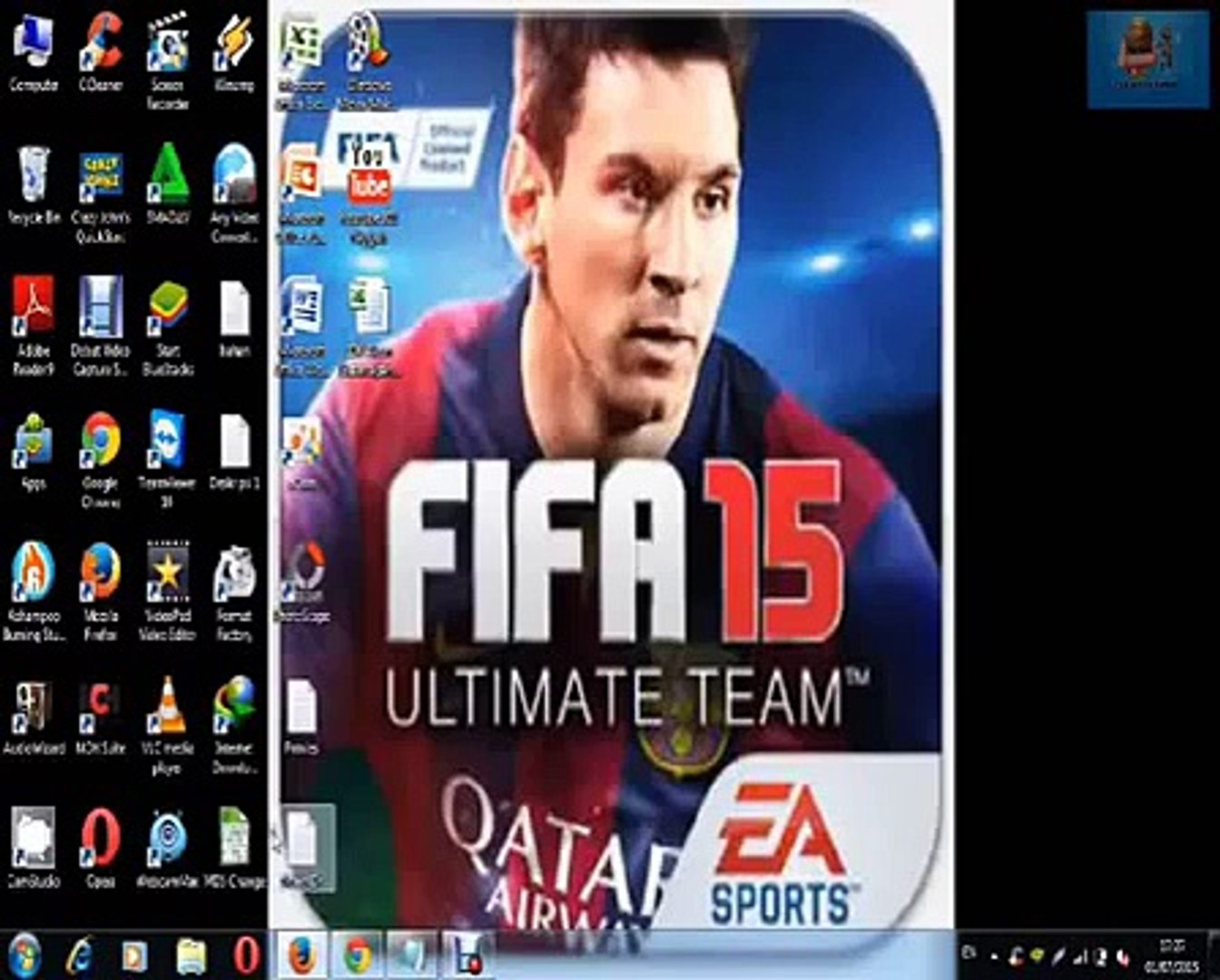
Task: Open the YouTube desktop shortcut
Action: (x=369, y=193)
